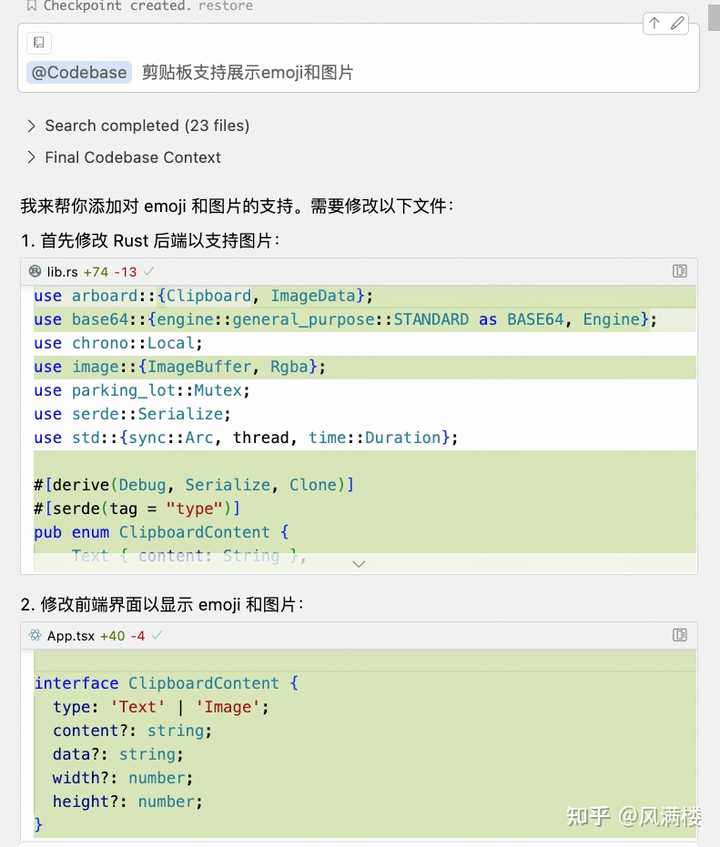
Task: Open App.tsx via its open-file icon
Action: tap(680, 635)
